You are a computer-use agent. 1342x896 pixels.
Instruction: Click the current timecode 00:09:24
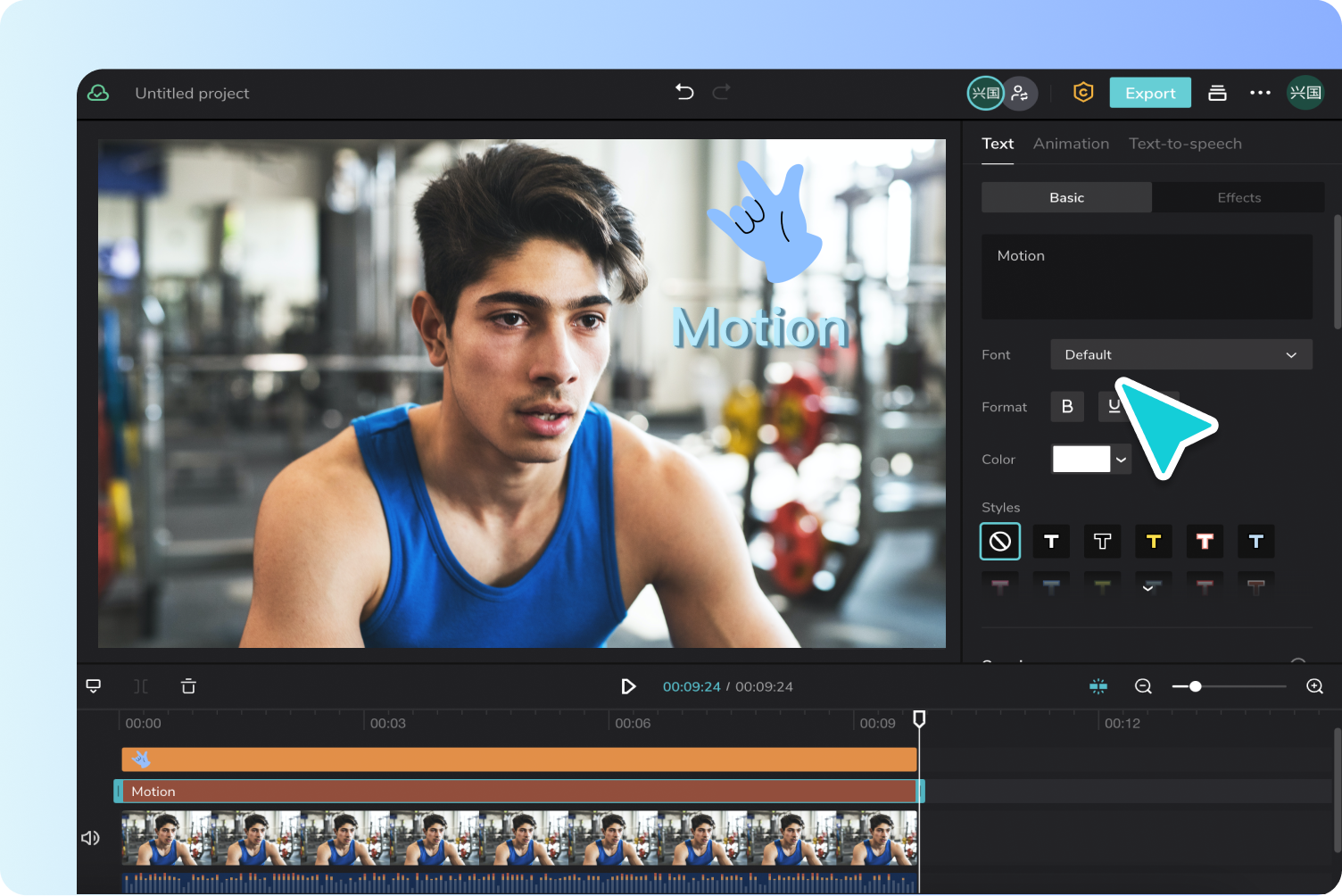click(692, 686)
